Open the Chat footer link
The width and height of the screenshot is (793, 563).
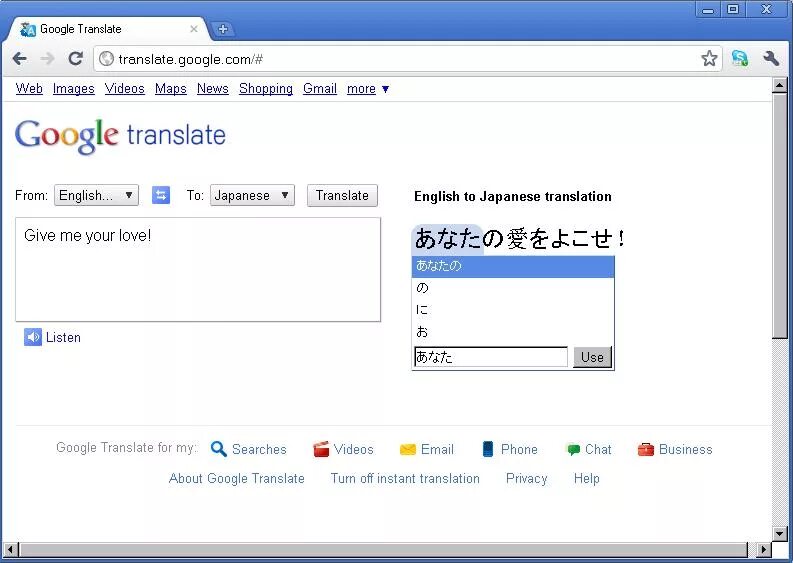click(x=598, y=449)
